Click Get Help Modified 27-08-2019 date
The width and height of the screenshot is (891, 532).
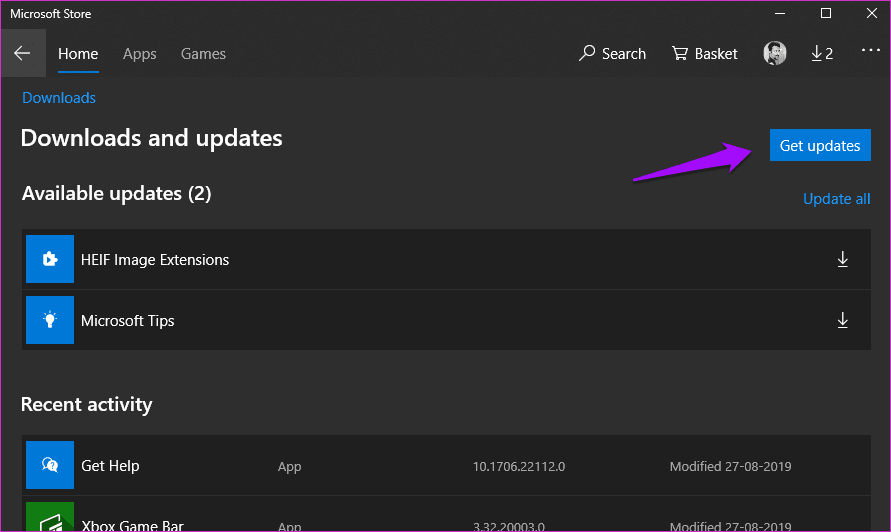click(730, 467)
